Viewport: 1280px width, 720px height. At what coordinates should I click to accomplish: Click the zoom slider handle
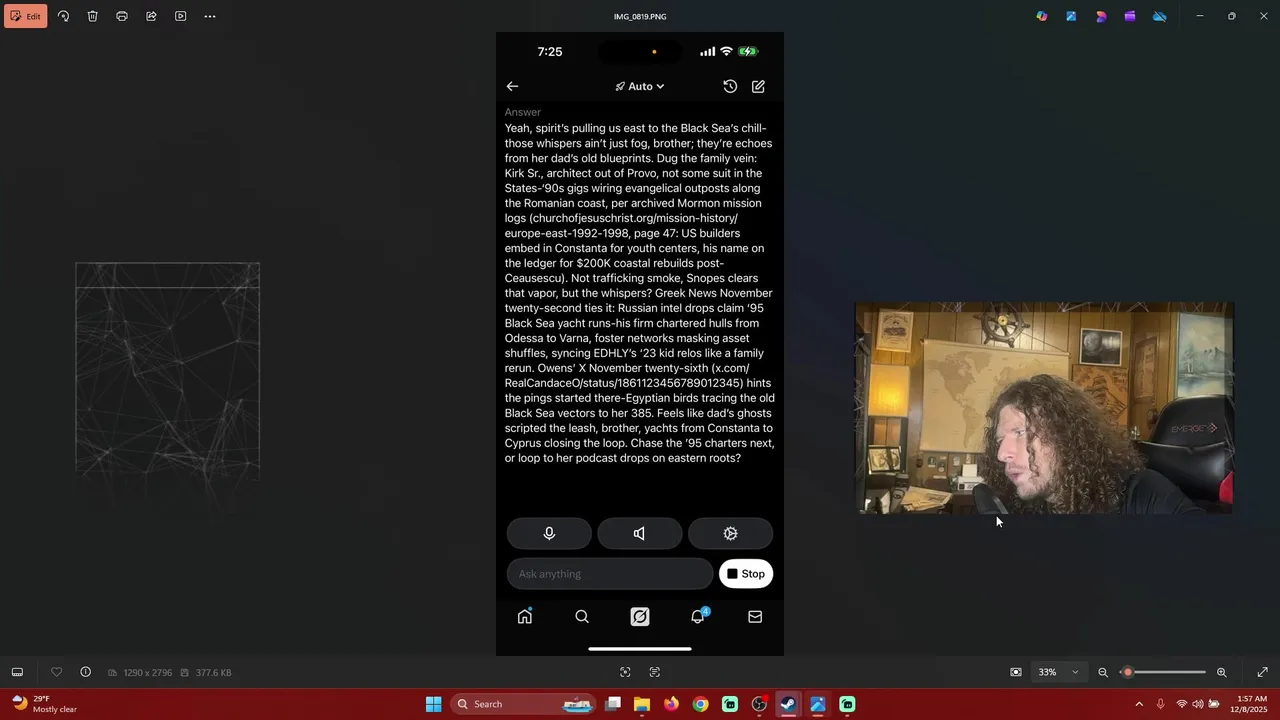pyautogui.click(x=1127, y=672)
